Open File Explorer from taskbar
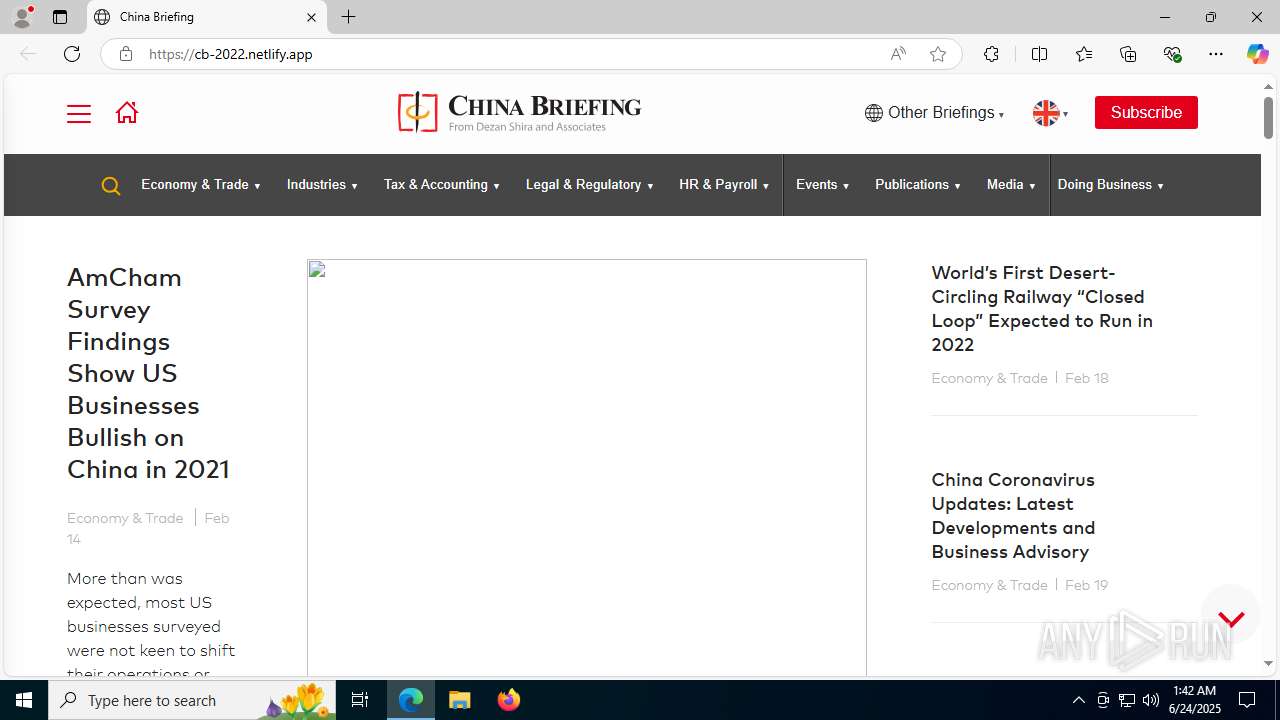This screenshot has width=1280, height=720. tap(460, 700)
